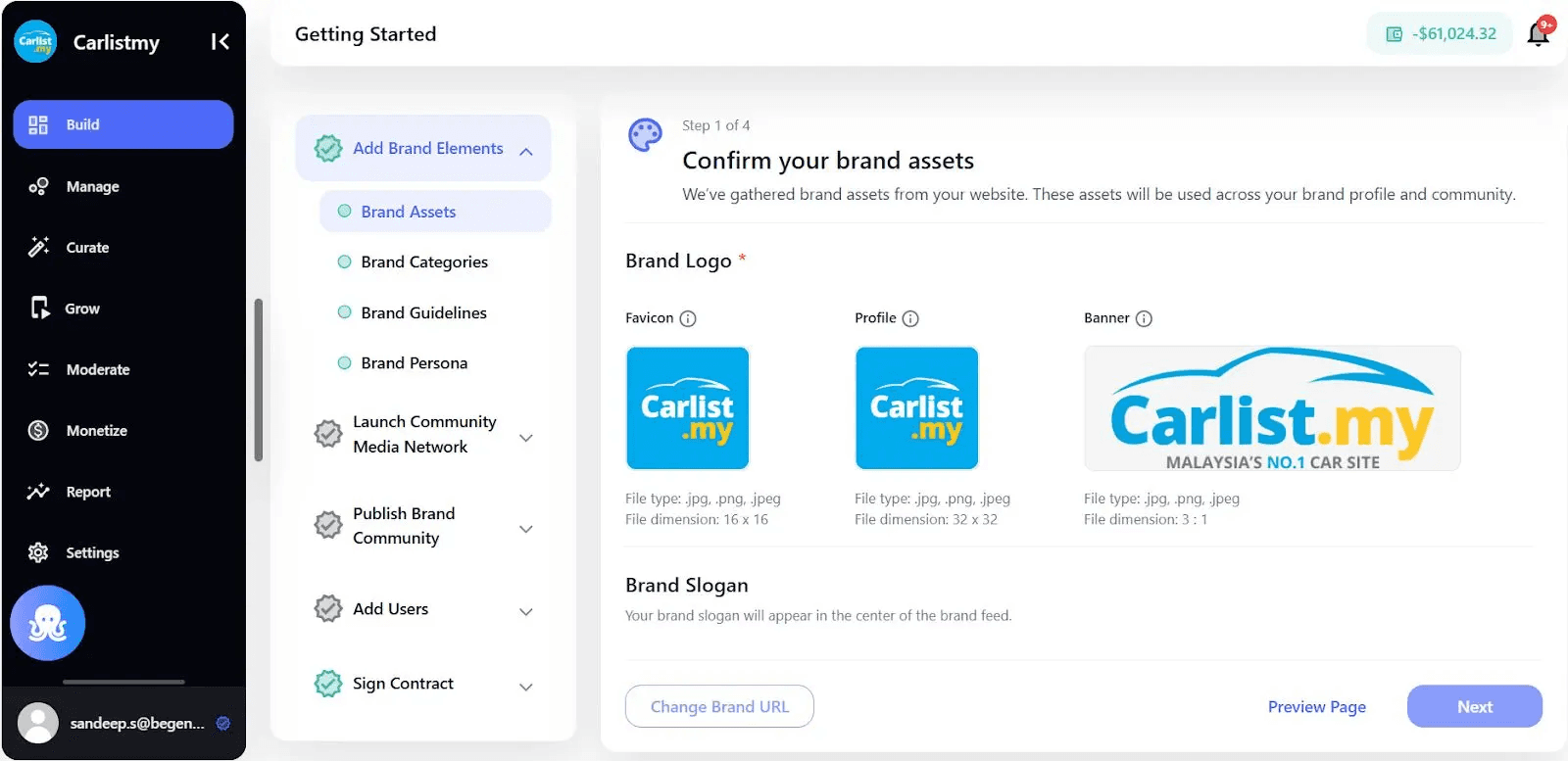Image resolution: width=1568 pixels, height=761 pixels.
Task: Open the octopus assistant bubble
Action: pos(48,623)
